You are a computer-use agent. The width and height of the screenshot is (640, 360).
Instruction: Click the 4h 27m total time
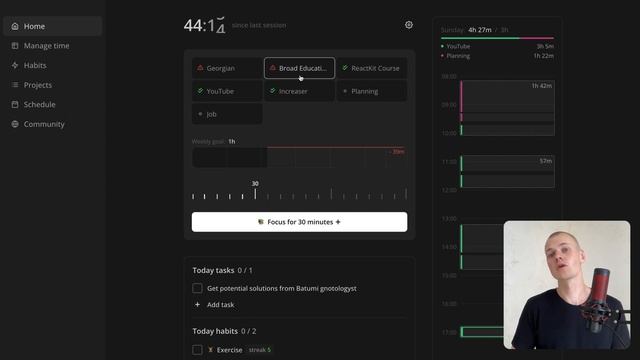480,30
